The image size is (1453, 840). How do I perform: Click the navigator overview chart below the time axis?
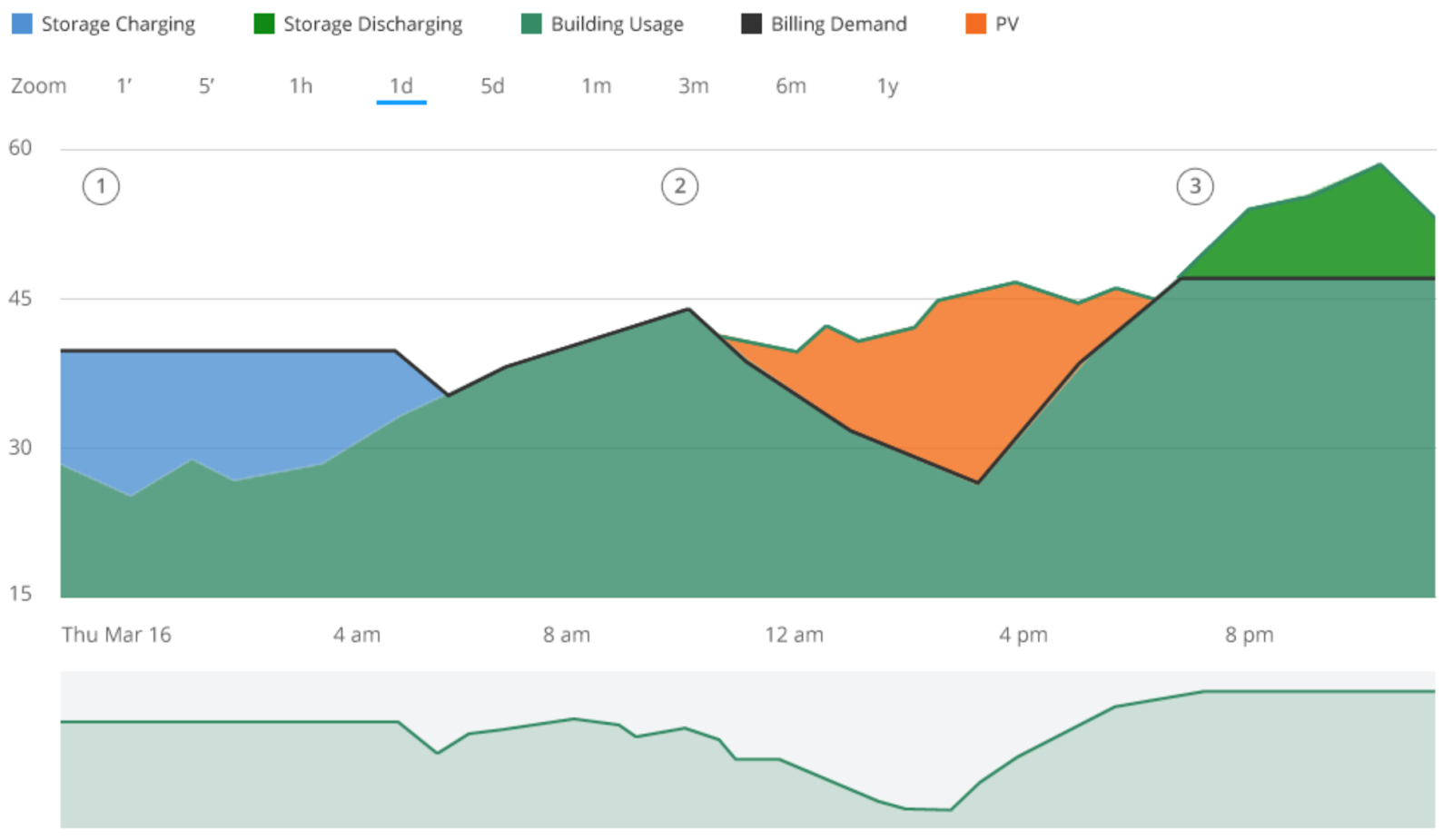coord(747,750)
